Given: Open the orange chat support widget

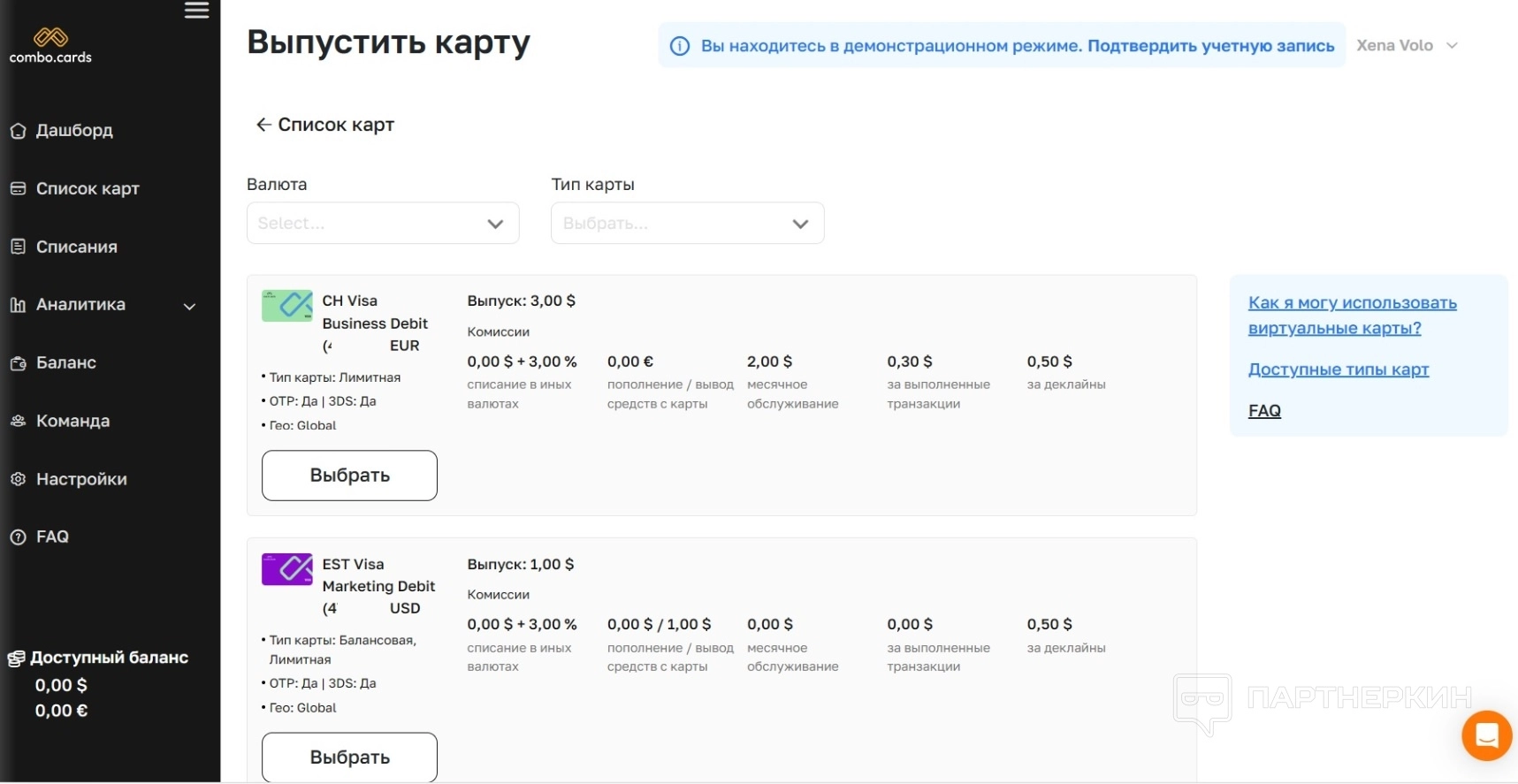Looking at the screenshot, I should pyautogui.click(x=1486, y=735).
